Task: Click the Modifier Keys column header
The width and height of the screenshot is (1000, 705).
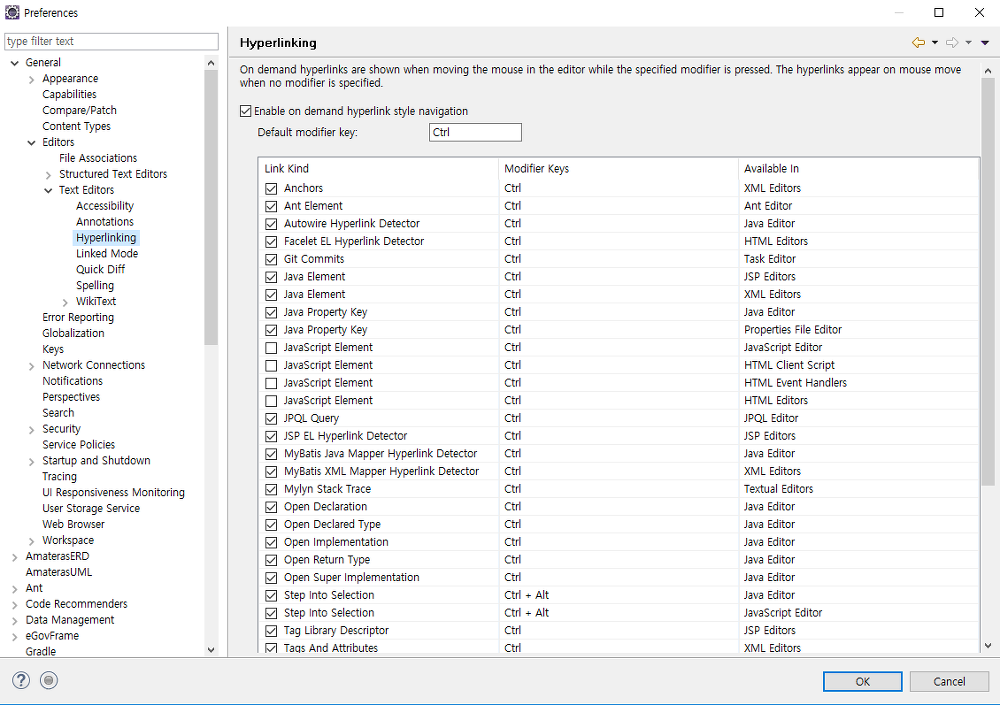Action: coord(618,168)
